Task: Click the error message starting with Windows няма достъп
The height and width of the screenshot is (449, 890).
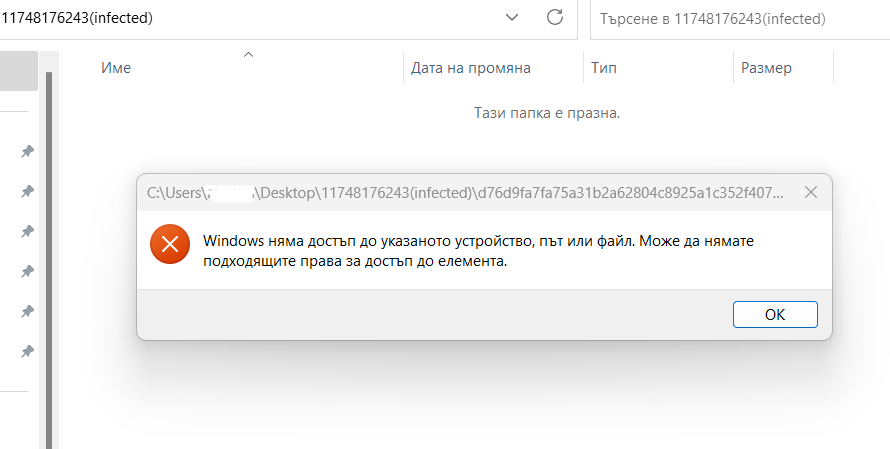Action: tap(478, 251)
